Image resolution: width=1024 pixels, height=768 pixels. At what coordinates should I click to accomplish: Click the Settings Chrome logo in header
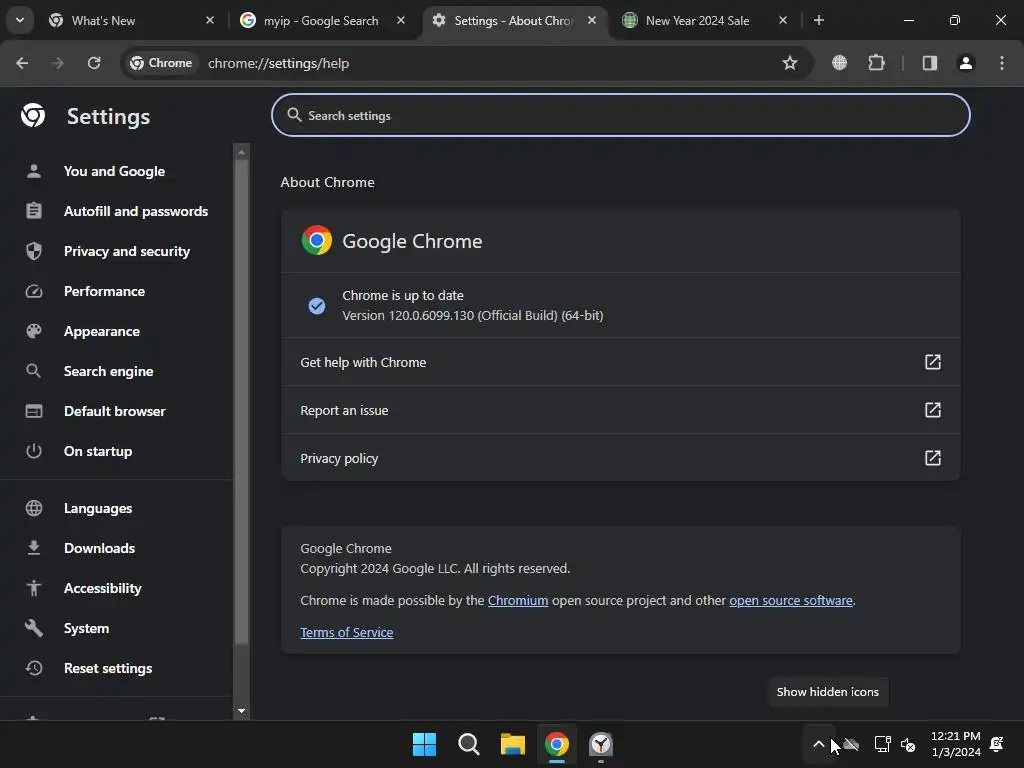tap(33, 116)
